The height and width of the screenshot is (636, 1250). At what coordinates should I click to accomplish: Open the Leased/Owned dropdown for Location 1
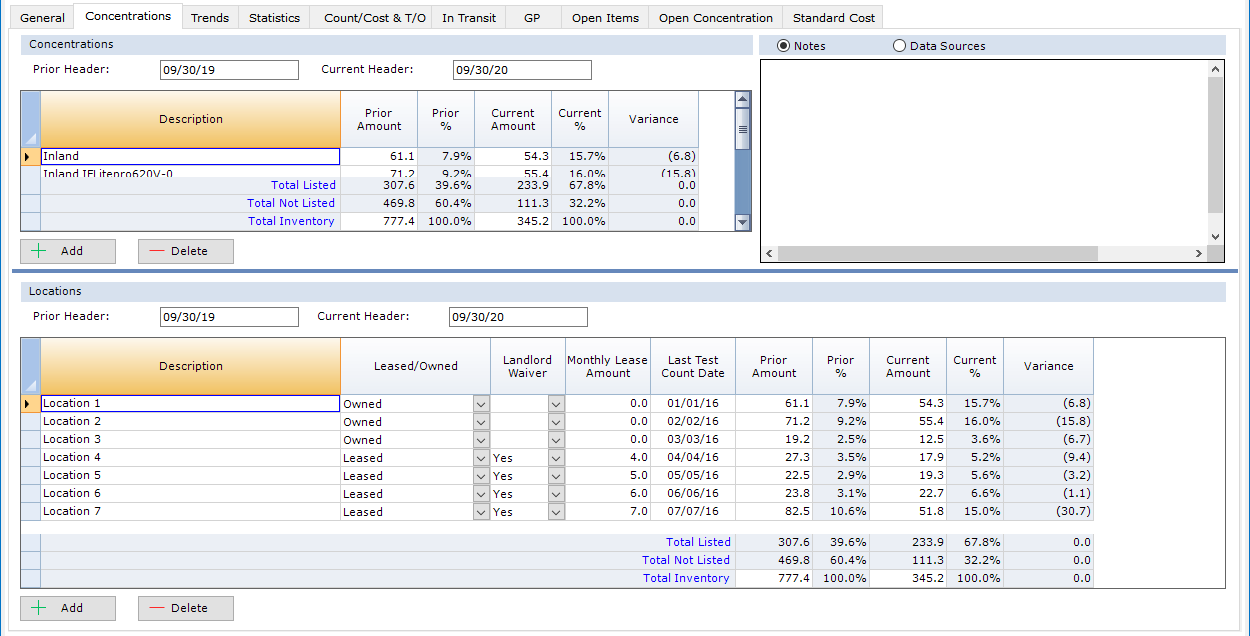(x=481, y=403)
